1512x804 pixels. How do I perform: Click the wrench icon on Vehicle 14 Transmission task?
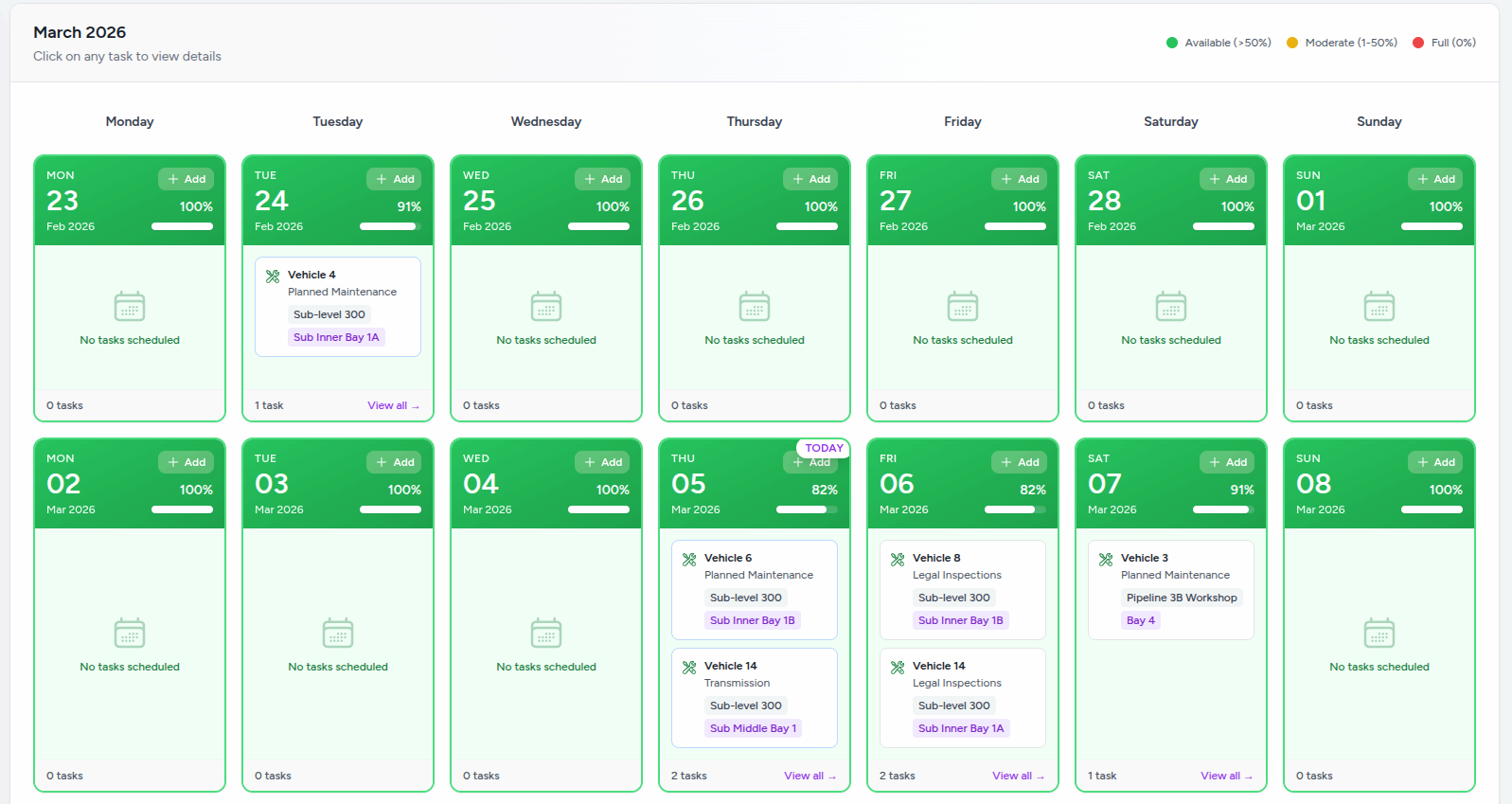point(689,668)
